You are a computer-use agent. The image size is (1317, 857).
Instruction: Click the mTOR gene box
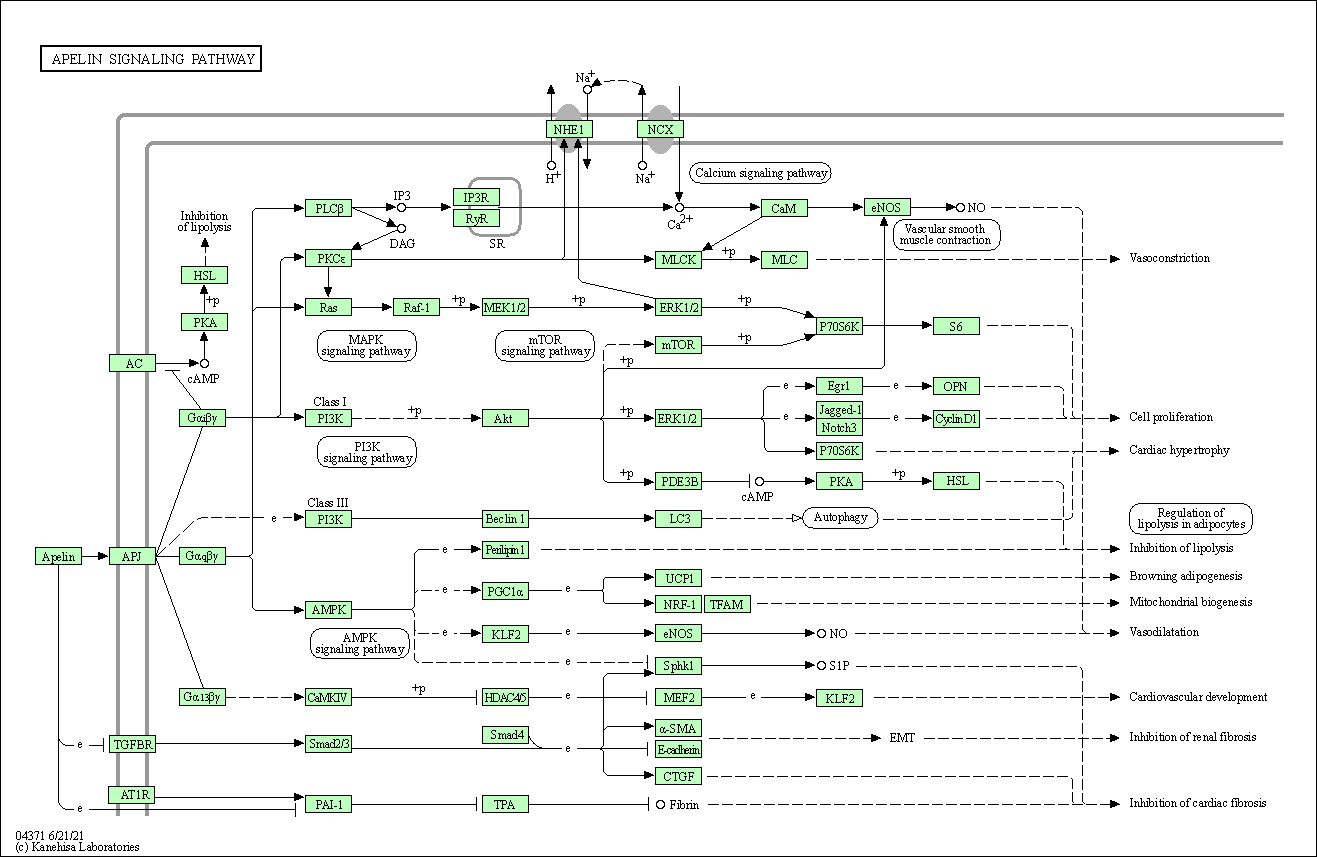point(678,345)
